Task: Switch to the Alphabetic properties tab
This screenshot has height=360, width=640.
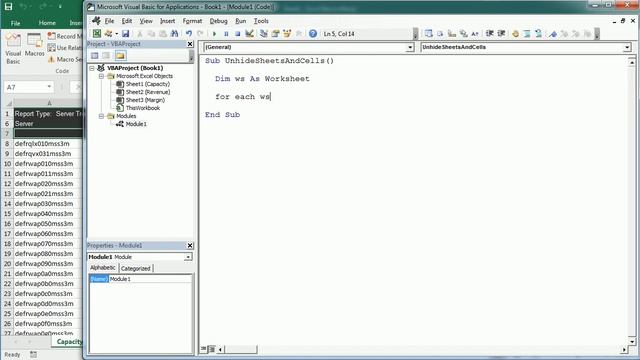Action: (x=103, y=268)
